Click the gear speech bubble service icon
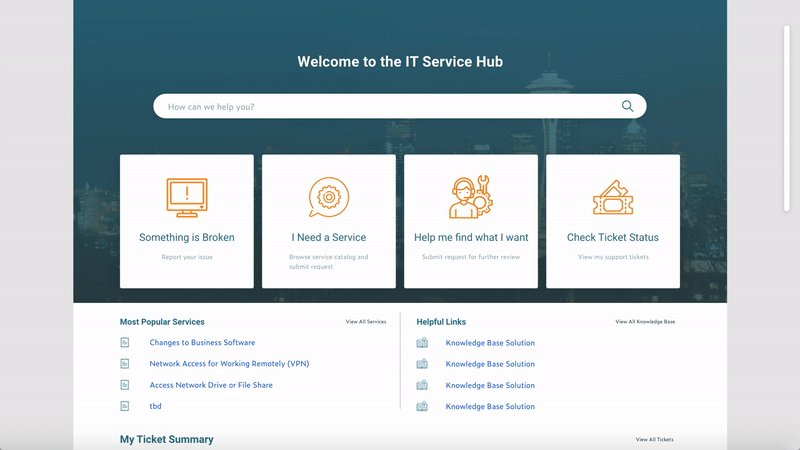The height and width of the screenshot is (450, 800). tap(329, 197)
